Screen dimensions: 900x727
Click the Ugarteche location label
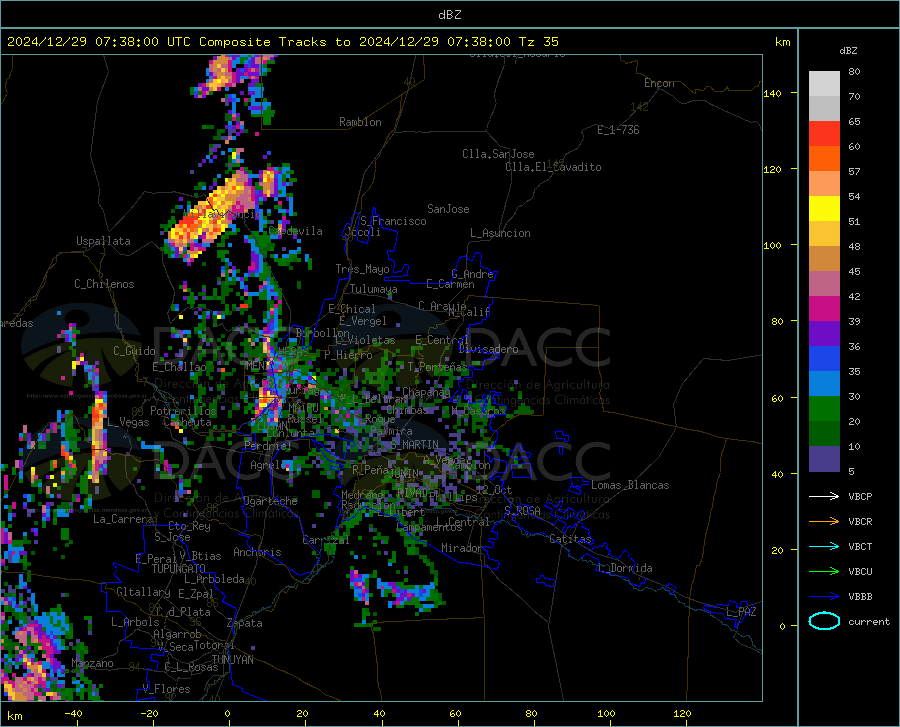(x=270, y=501)
